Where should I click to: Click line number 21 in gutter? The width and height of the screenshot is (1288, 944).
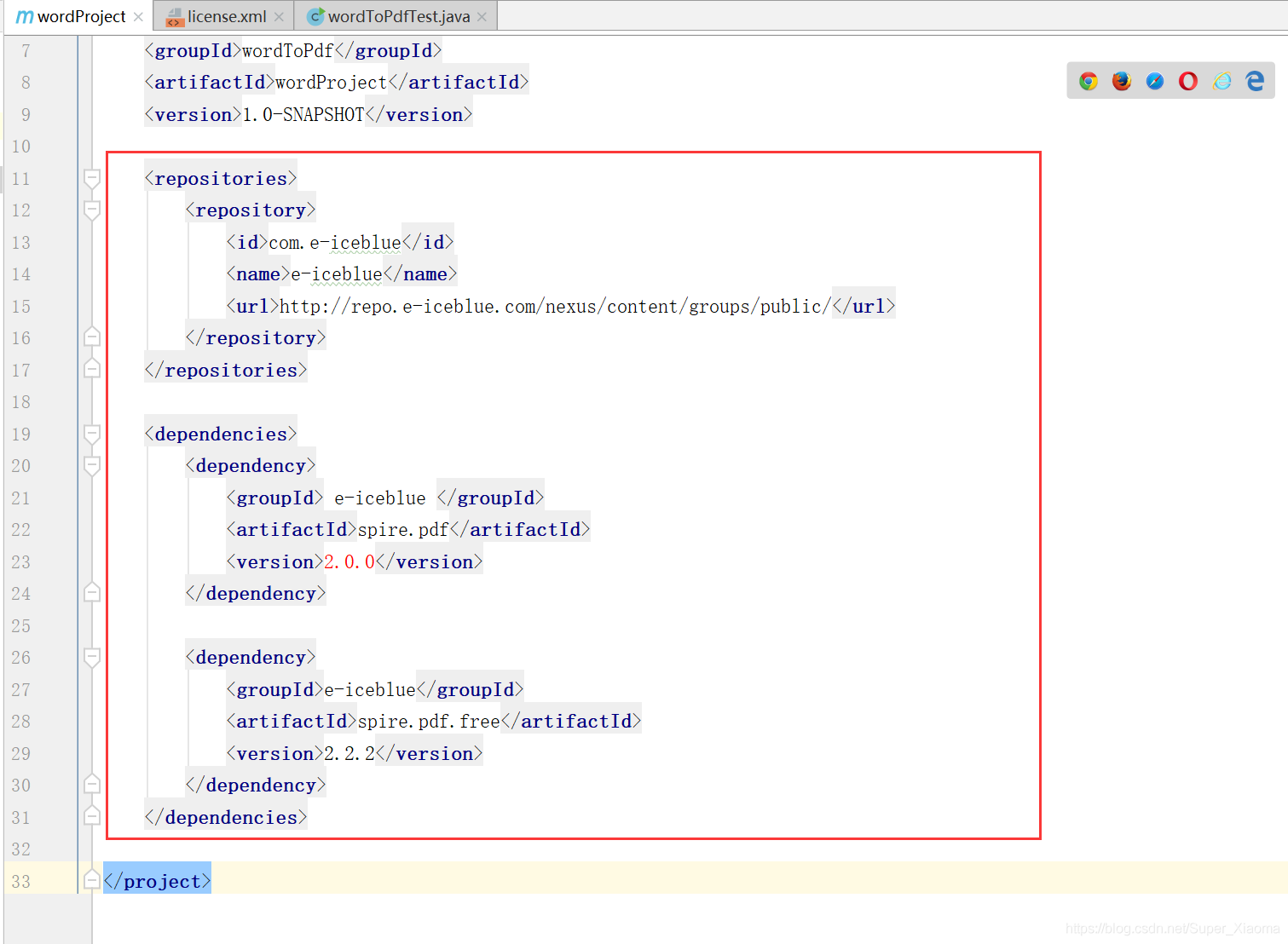point(21,498)
